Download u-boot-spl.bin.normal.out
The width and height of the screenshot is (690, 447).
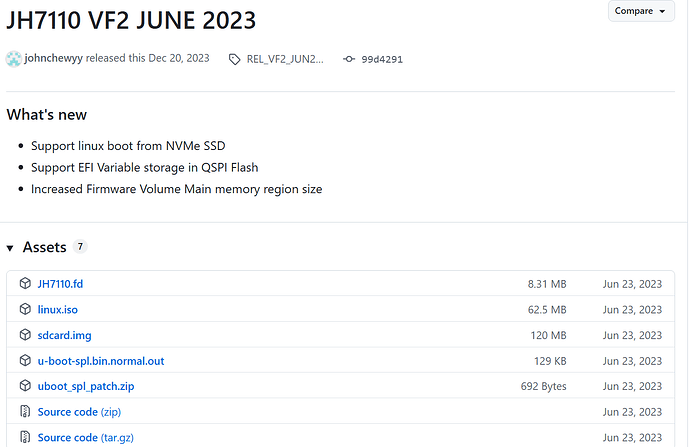(101, 361)
